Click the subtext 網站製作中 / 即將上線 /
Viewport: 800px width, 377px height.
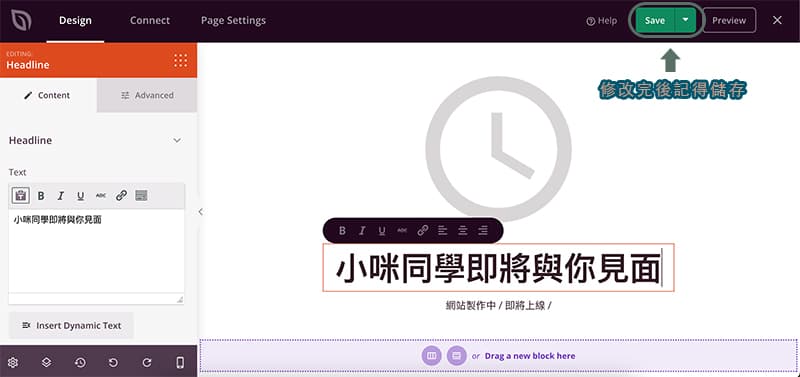pyautogui.click(x=498, y=306)
